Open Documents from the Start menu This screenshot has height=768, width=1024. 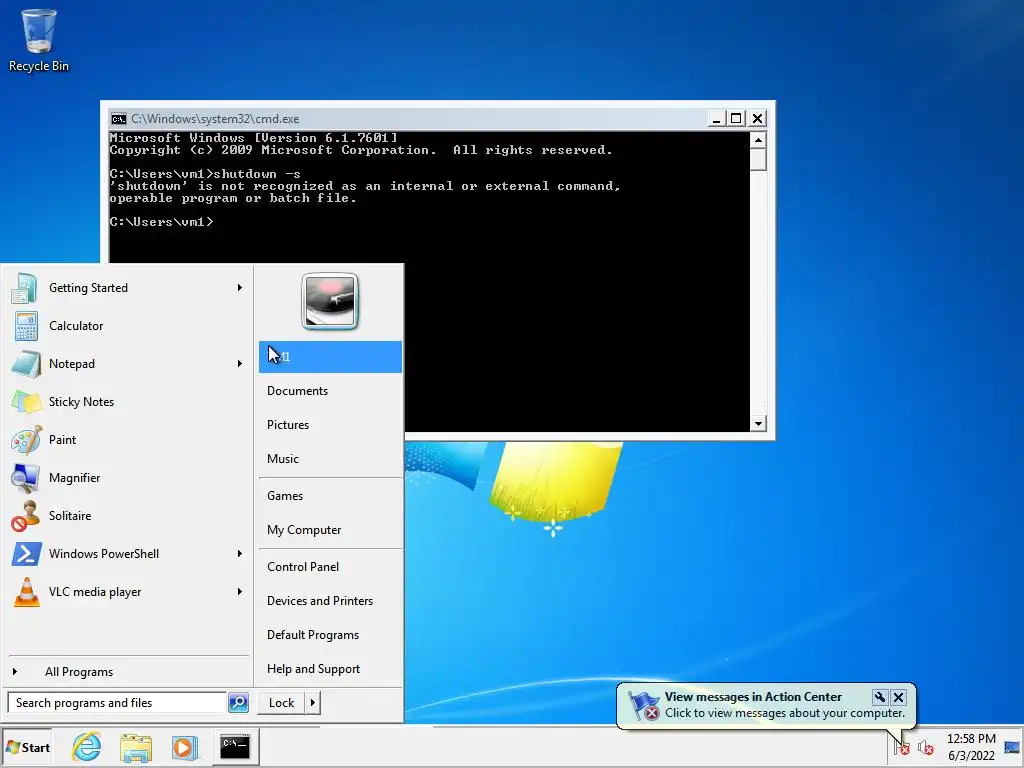coord(297,391)
